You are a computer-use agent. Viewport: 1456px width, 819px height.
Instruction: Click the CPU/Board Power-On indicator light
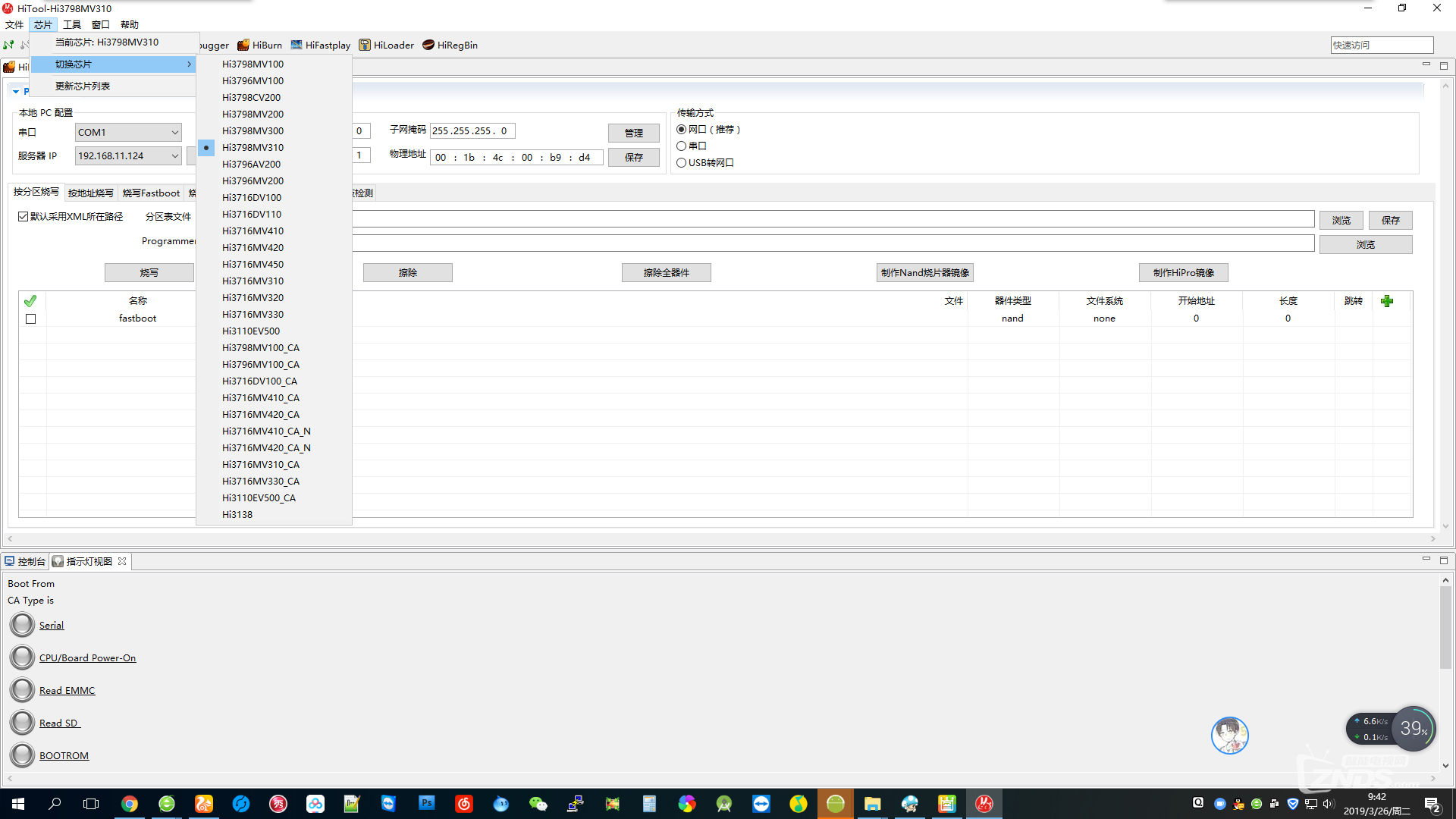pyautogui.click(x=22, y=657)
